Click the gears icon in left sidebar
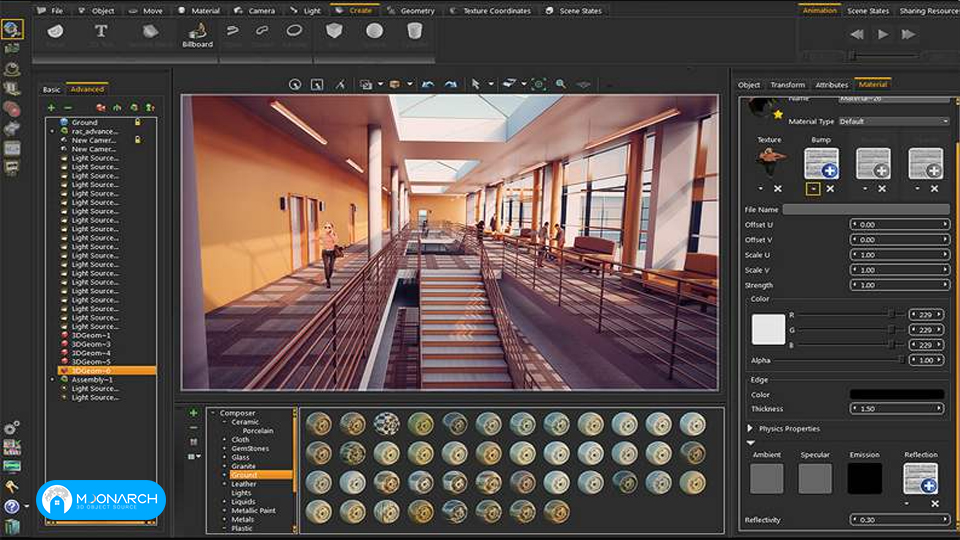960x540 pixels. point(11,427)
